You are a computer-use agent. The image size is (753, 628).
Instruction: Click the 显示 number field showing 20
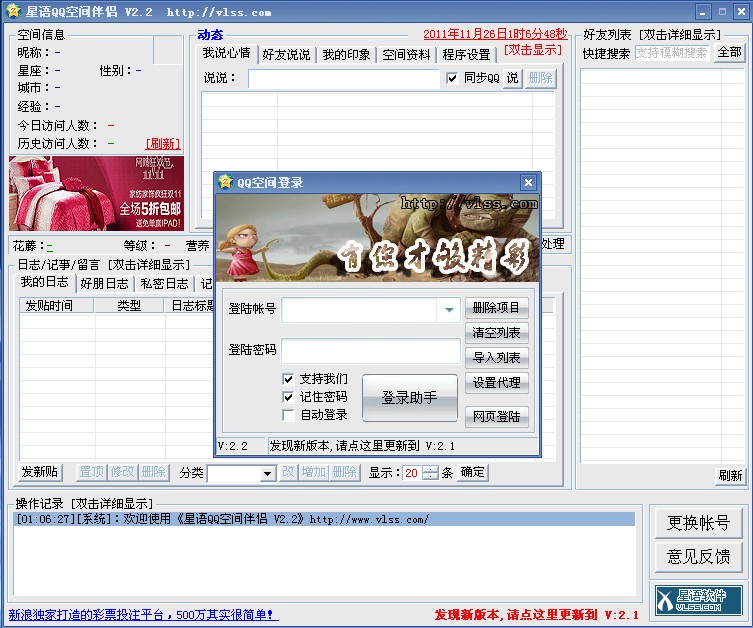[x=413, y=473]
